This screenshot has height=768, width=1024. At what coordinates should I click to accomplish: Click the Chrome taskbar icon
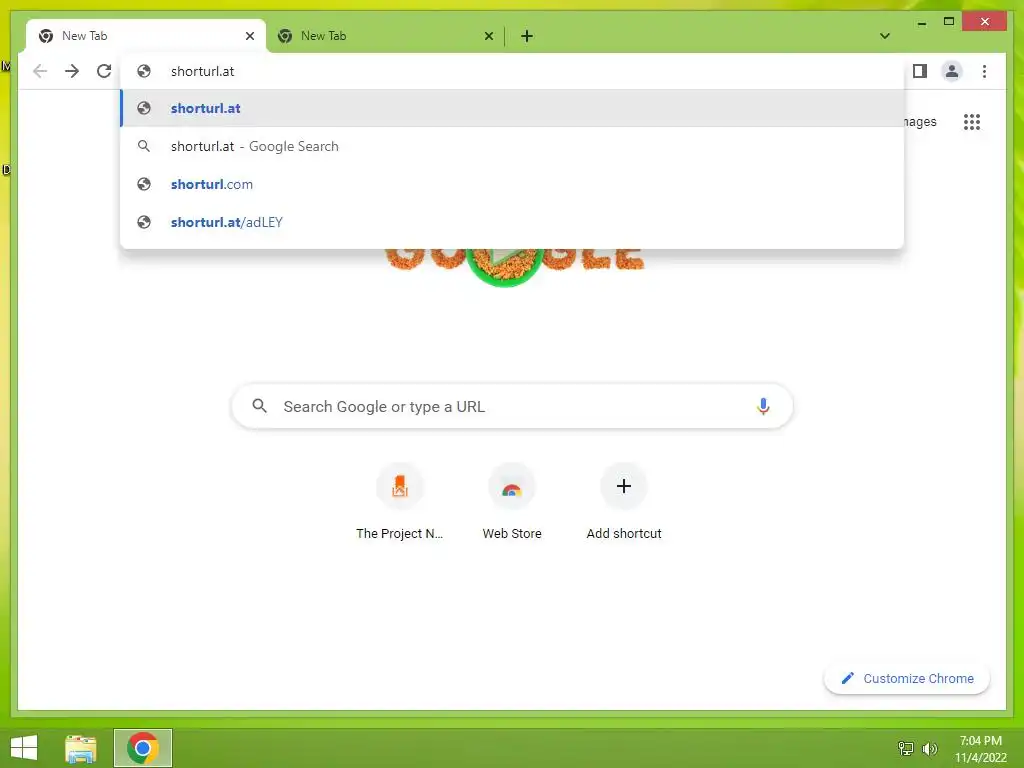pos(143,748)
